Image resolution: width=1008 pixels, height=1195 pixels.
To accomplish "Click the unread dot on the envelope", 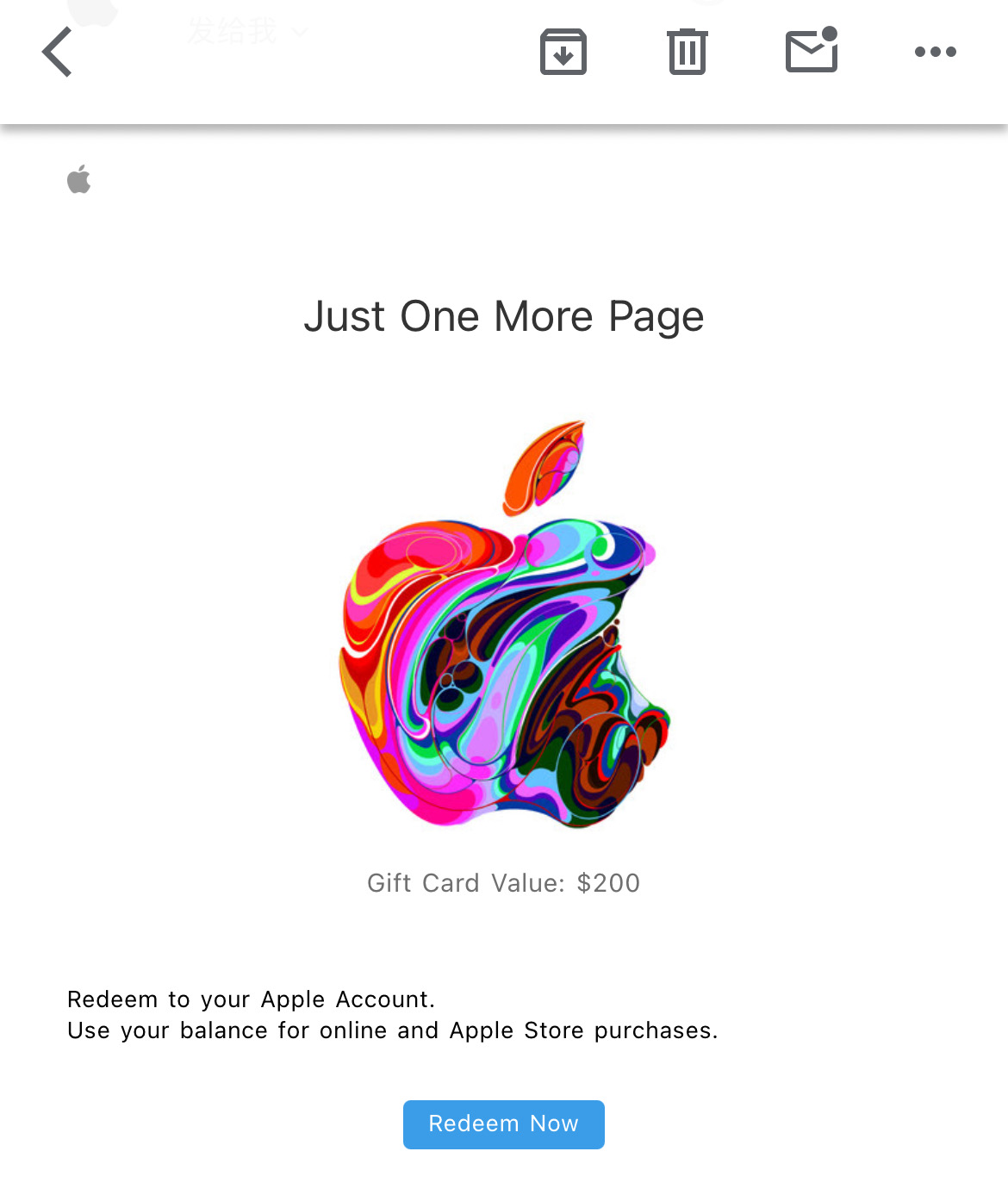I will 830,34.
